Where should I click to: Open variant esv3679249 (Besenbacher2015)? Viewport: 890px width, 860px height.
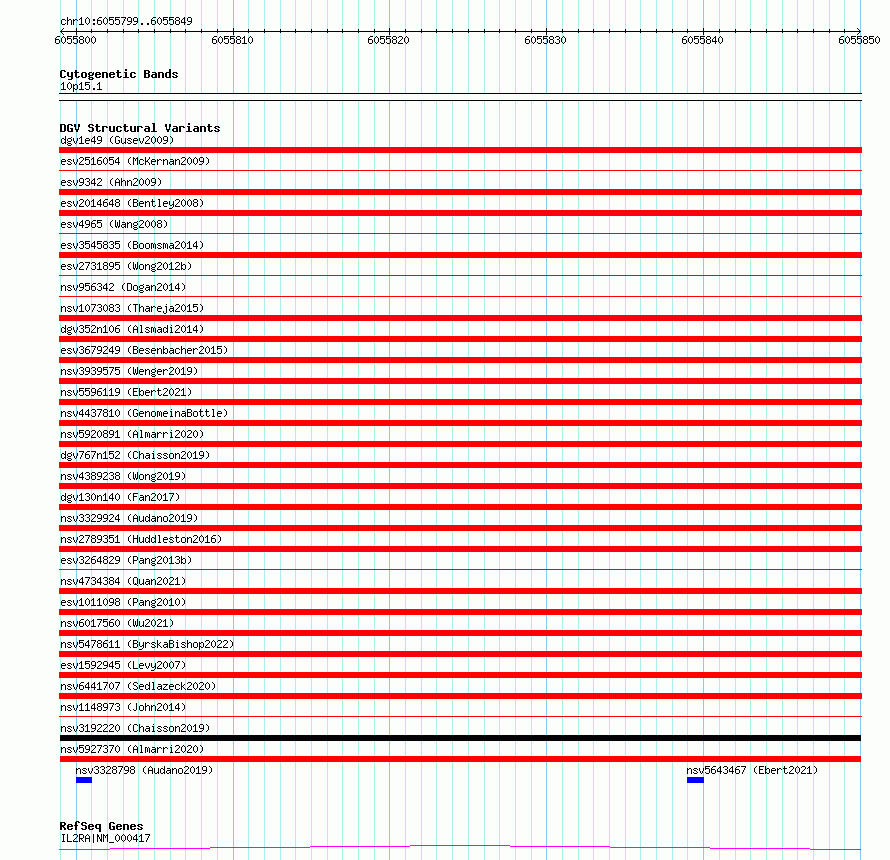coord(144,350)
